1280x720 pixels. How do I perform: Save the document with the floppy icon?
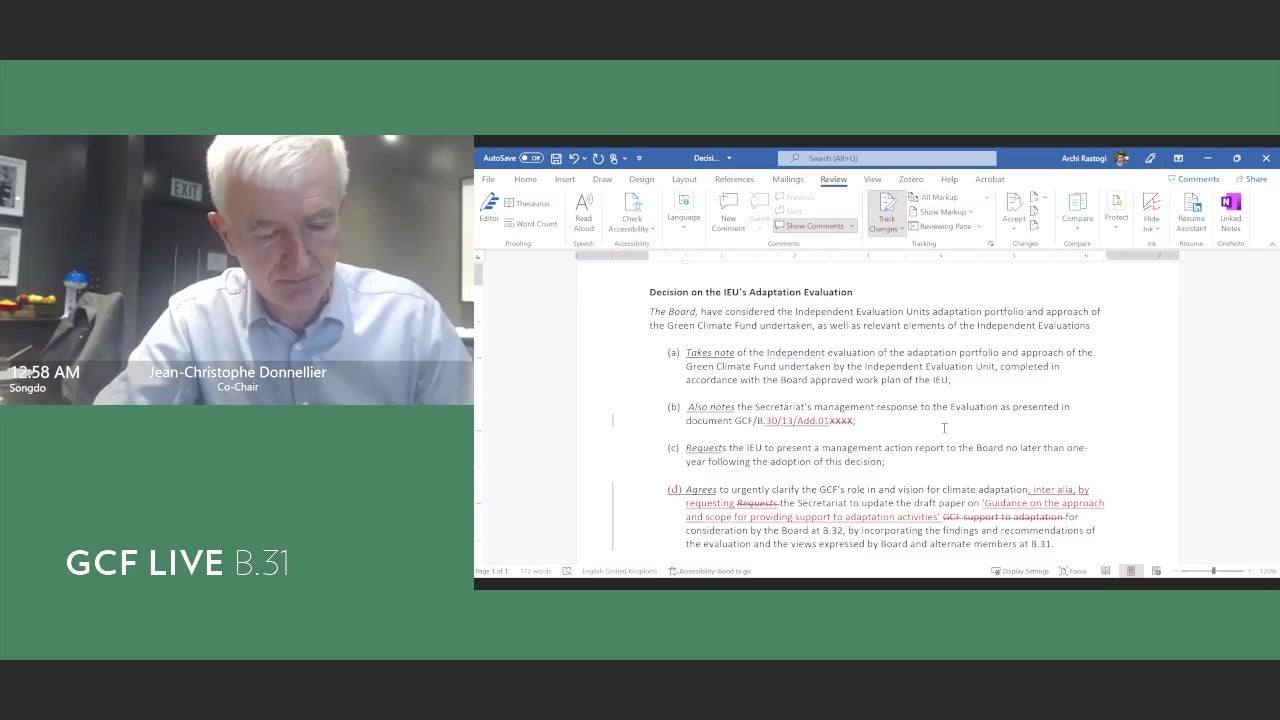point(556,158)
